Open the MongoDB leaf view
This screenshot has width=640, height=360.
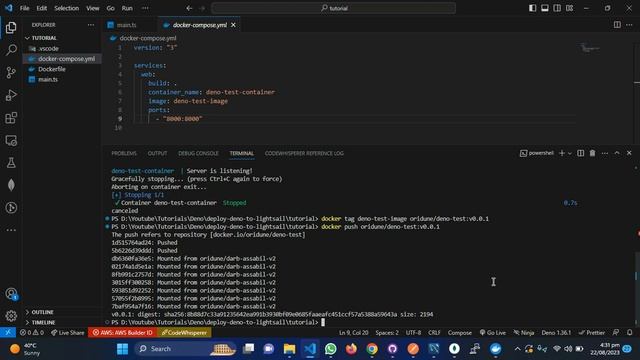coord(11,185)
